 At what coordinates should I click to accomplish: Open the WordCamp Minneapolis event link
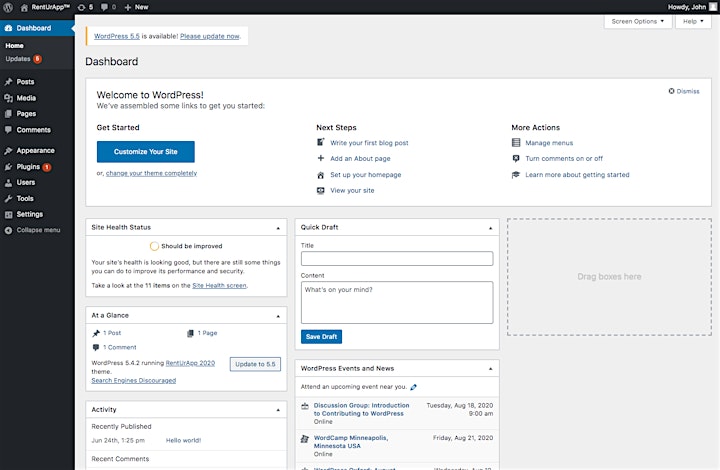coord(351,442)
